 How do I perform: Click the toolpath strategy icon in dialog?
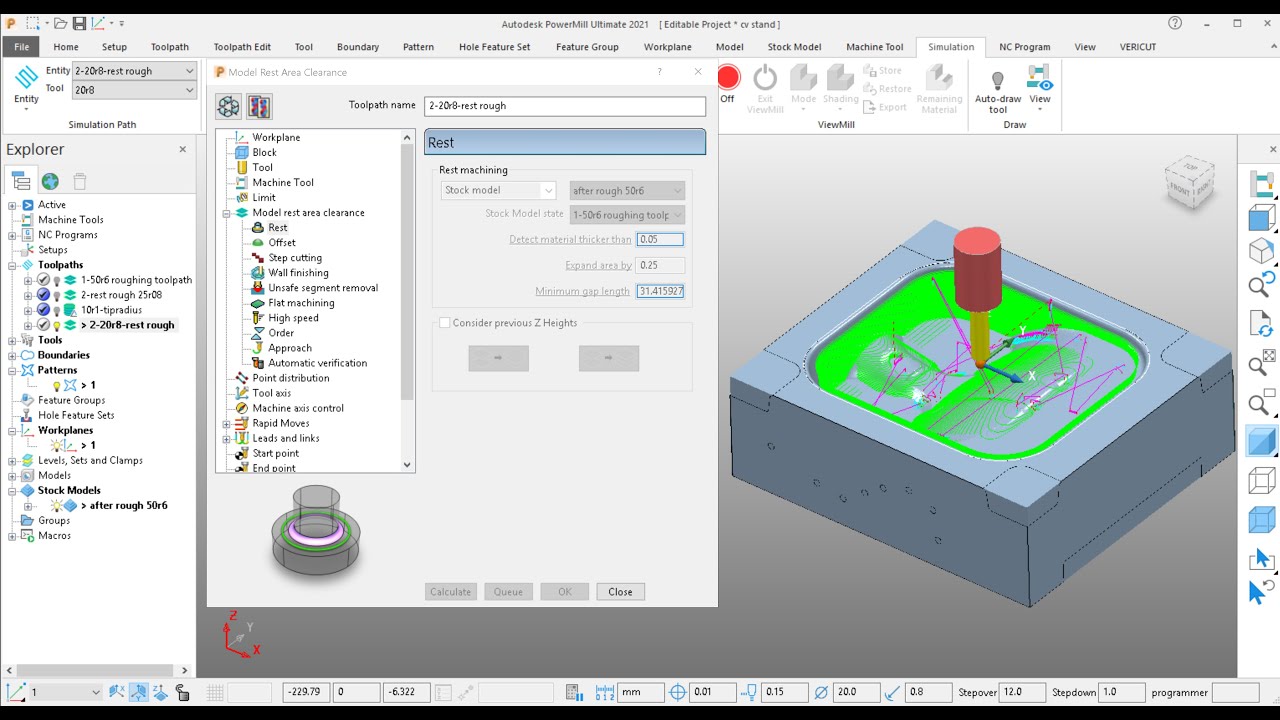[x=229, y=106]
